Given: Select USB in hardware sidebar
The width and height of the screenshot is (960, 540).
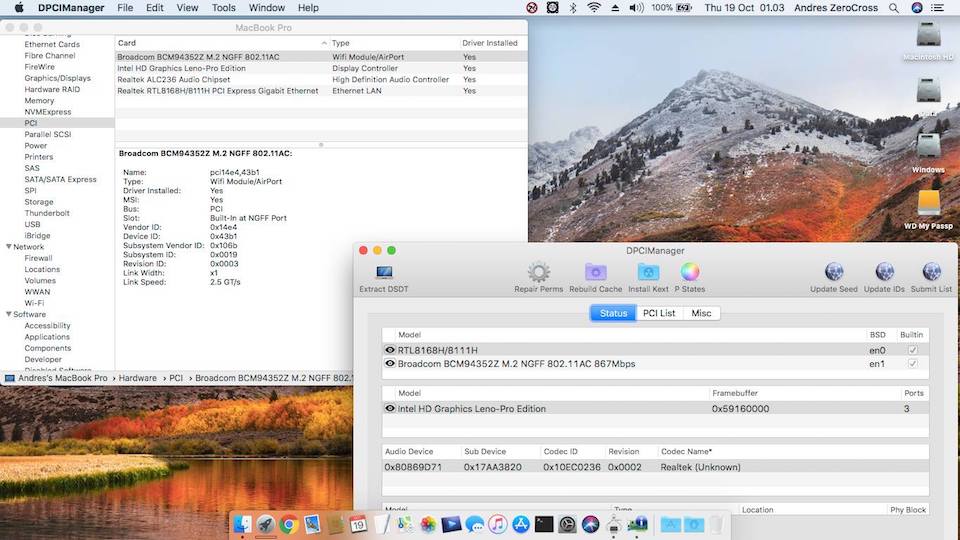Looking at the screenshot, I should tap(32, 225).
